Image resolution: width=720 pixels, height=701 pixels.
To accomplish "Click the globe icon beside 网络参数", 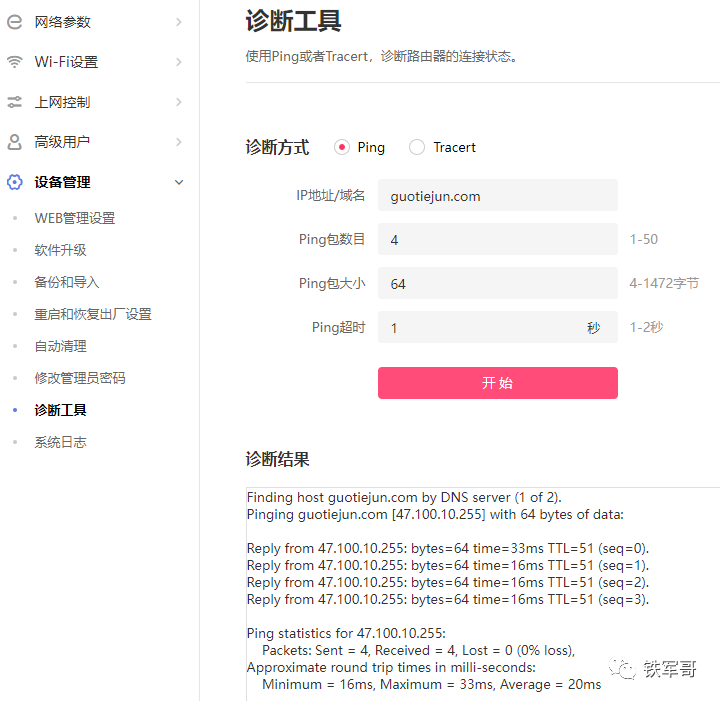I will (x=15, y=21).
